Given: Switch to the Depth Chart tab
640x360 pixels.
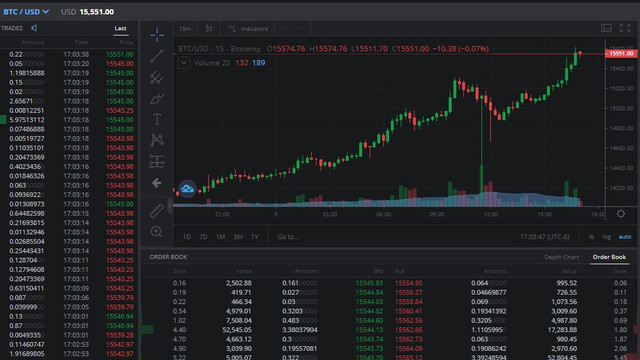Looking at the screenshot, I should pyautogui.click(x=561, y=257).
